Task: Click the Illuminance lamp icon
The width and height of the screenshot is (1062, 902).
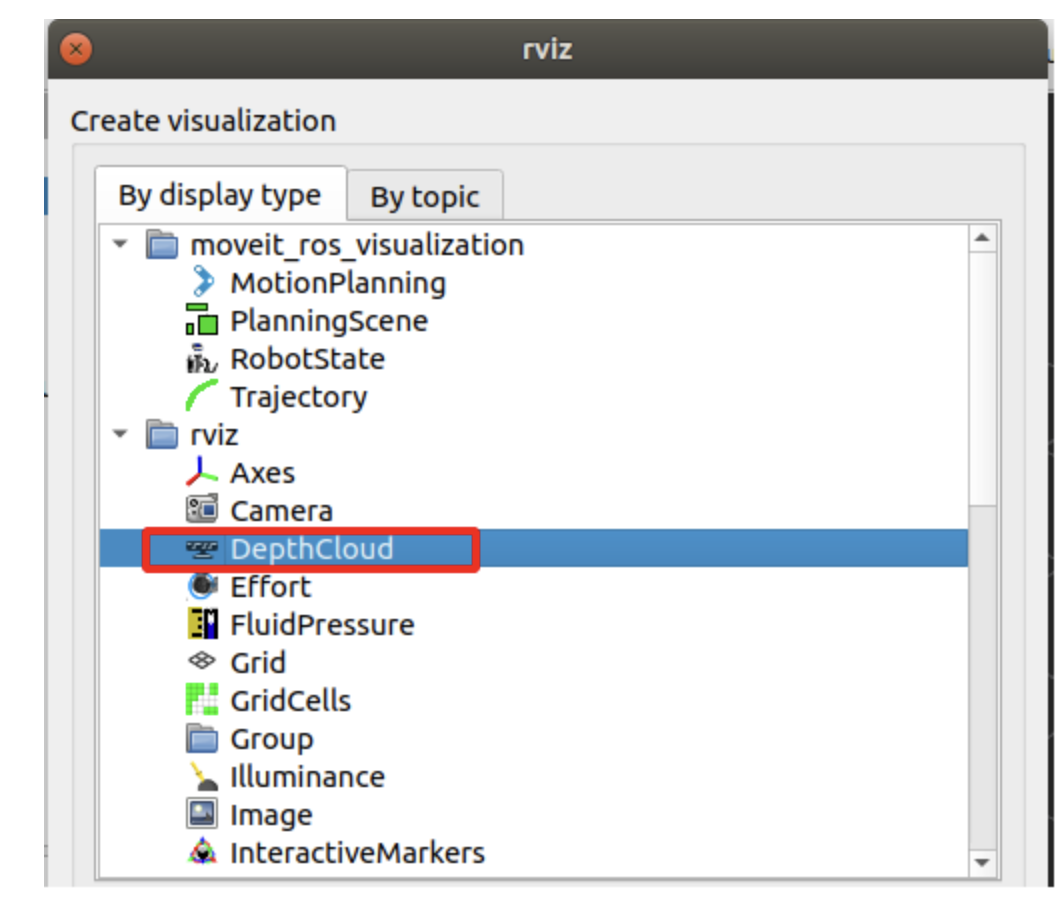Action: [x=202, y=776]
